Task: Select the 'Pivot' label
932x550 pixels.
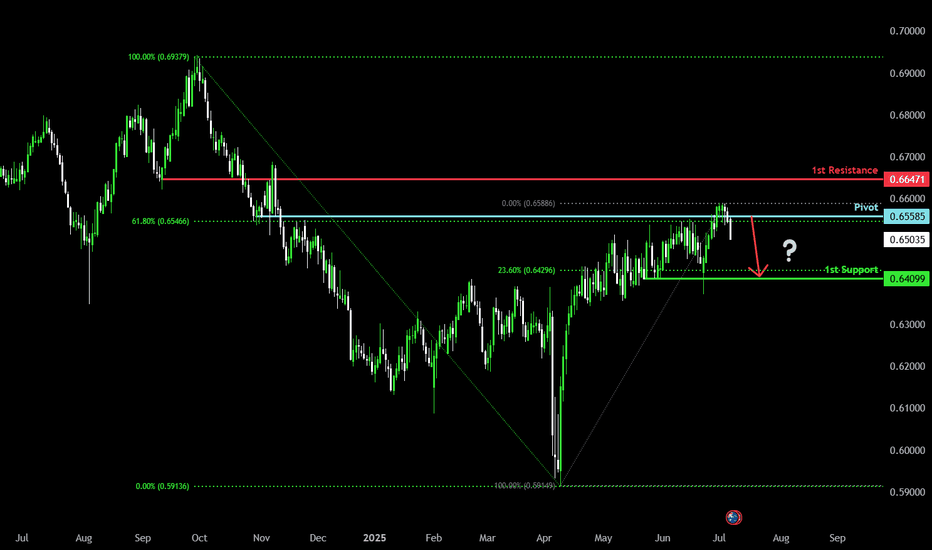Action: point(866,207)
